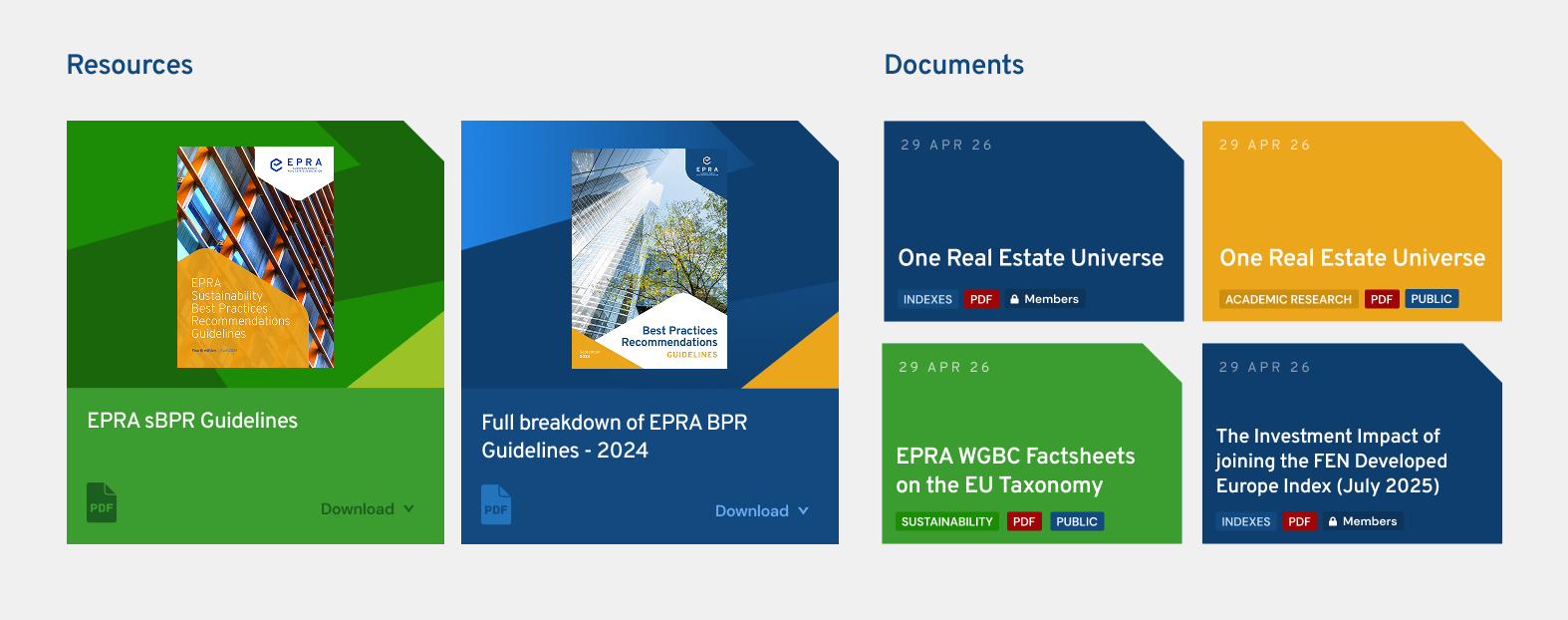Click the 29 APR 26 date on the blue One Real Estate Universe card
Viewport: 1568px width, 620px height.
tap(946, 145)
